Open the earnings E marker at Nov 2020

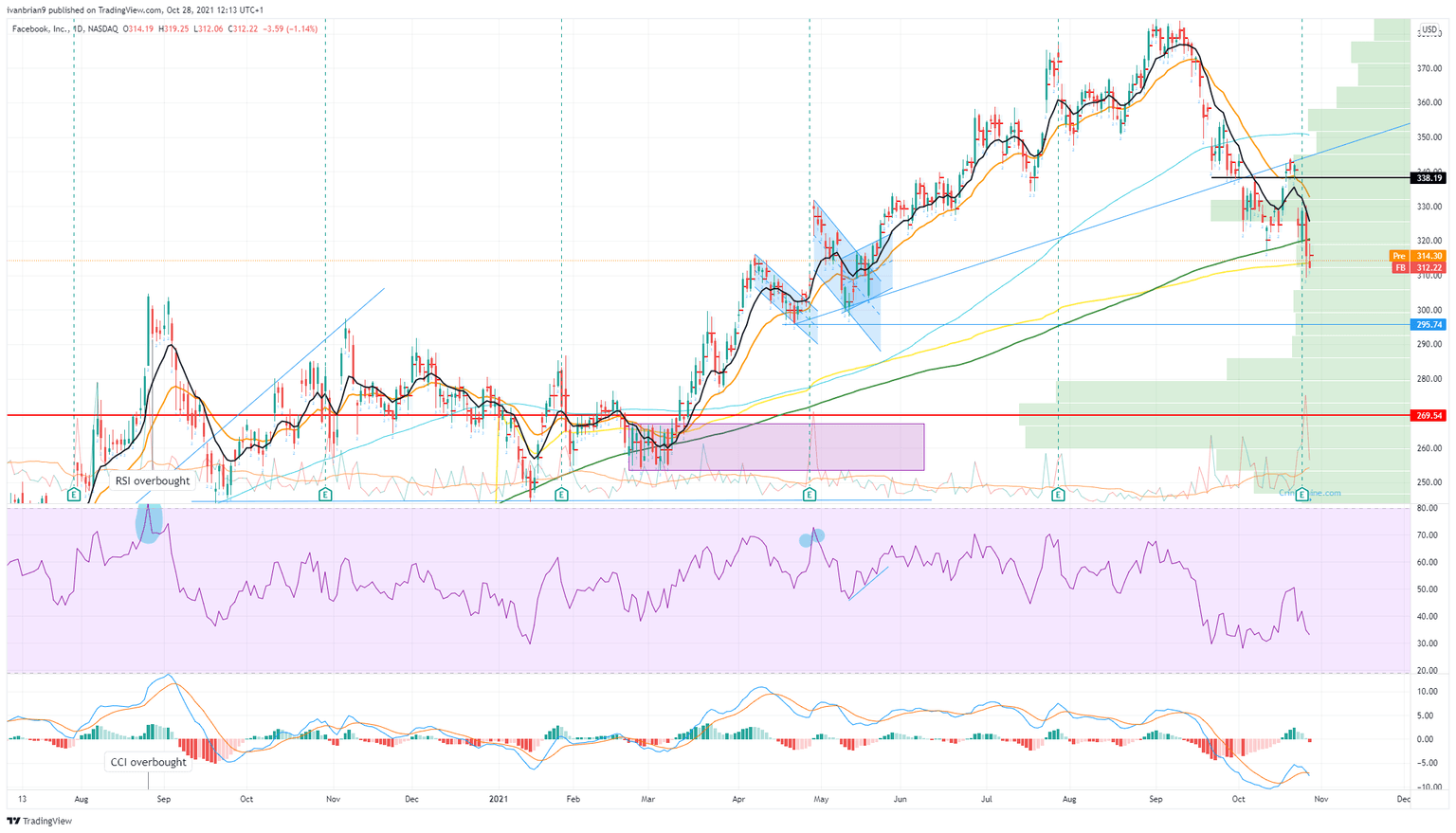tap(325, 495)
